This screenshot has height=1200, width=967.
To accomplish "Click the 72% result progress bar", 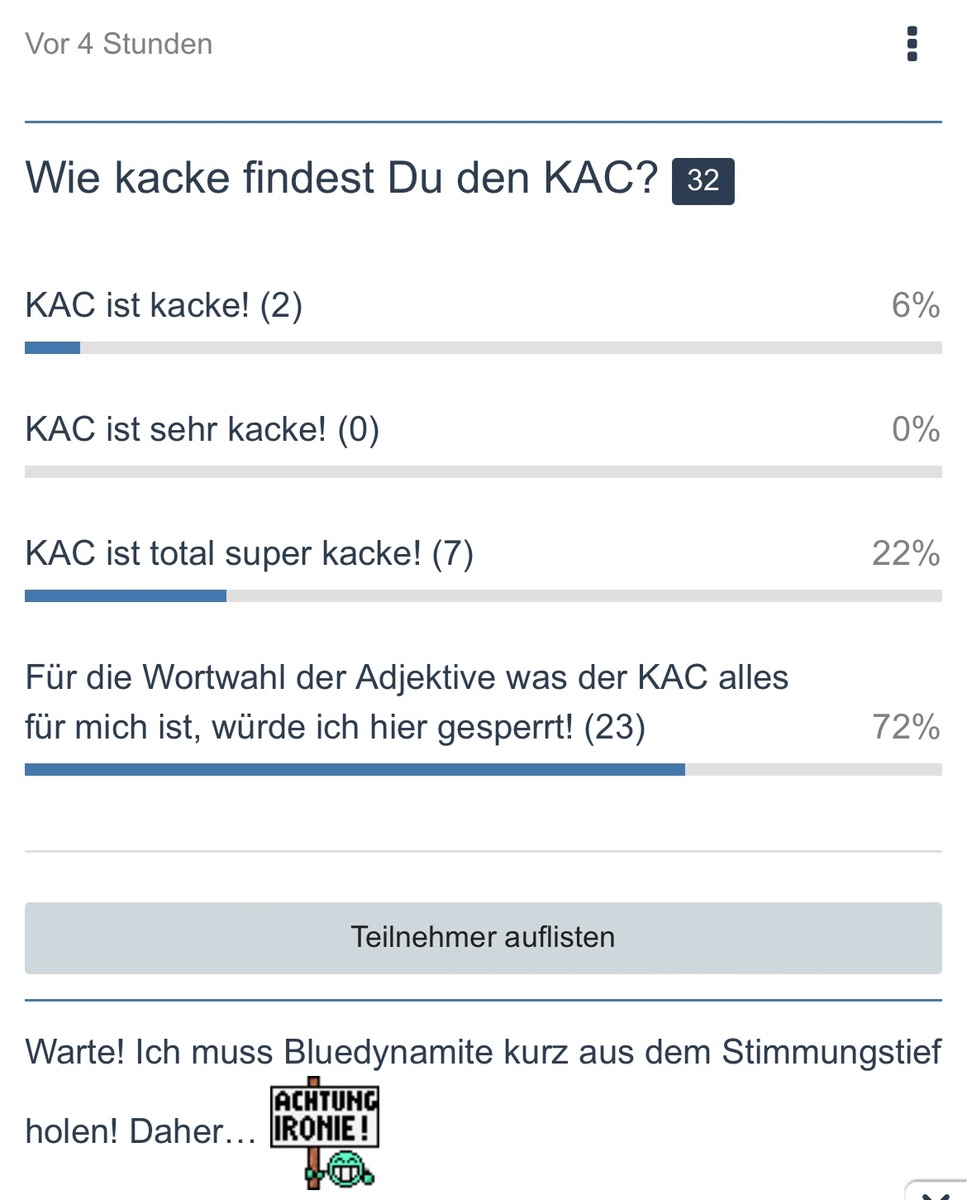I will pyautogui.click(x=483, y=770).
